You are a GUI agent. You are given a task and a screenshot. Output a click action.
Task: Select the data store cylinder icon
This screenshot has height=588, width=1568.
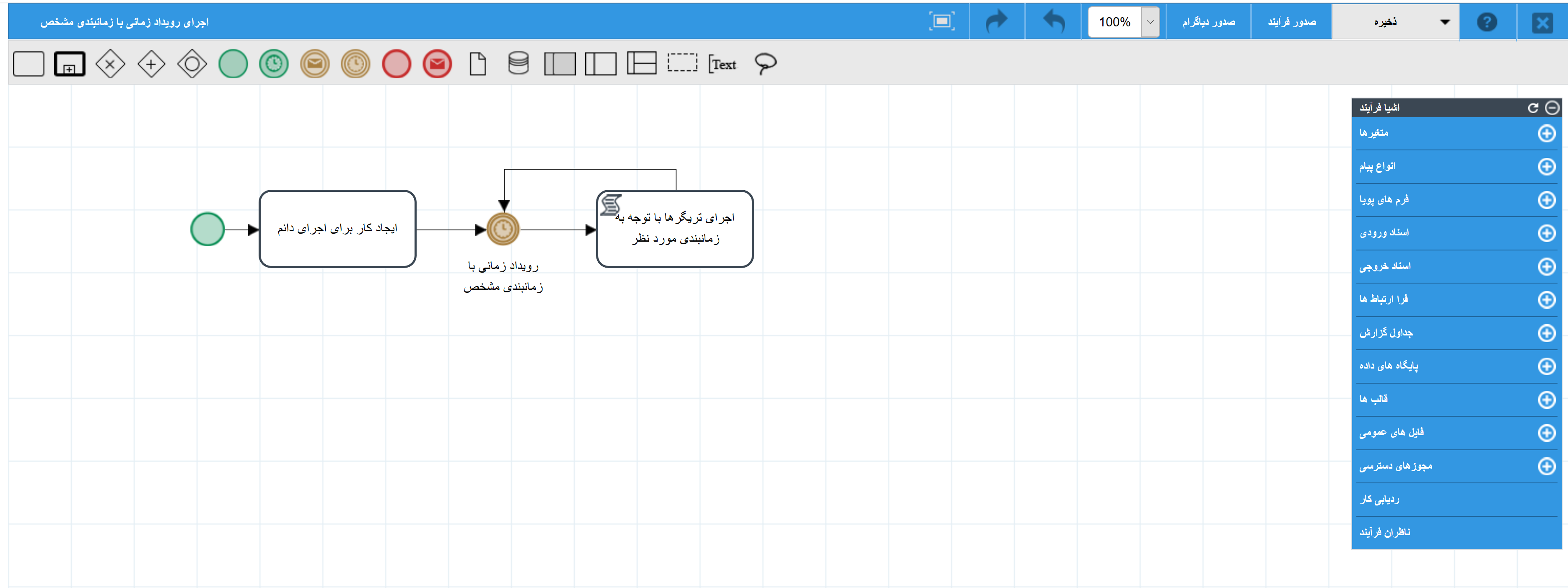click(518, 64)
